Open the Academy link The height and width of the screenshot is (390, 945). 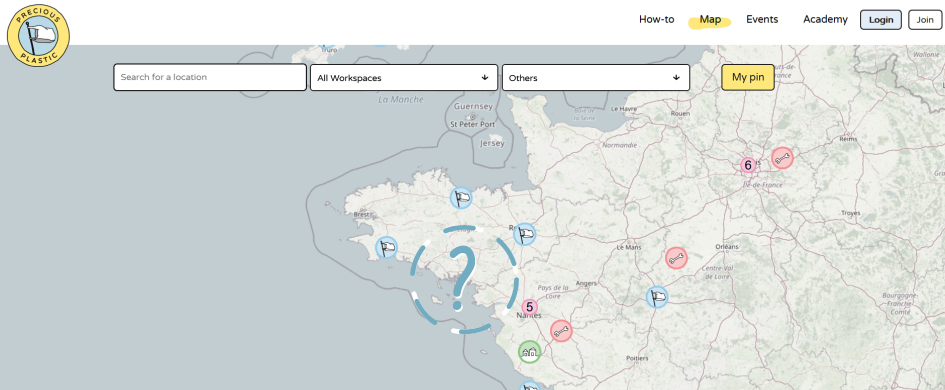(x=825, y=19)
